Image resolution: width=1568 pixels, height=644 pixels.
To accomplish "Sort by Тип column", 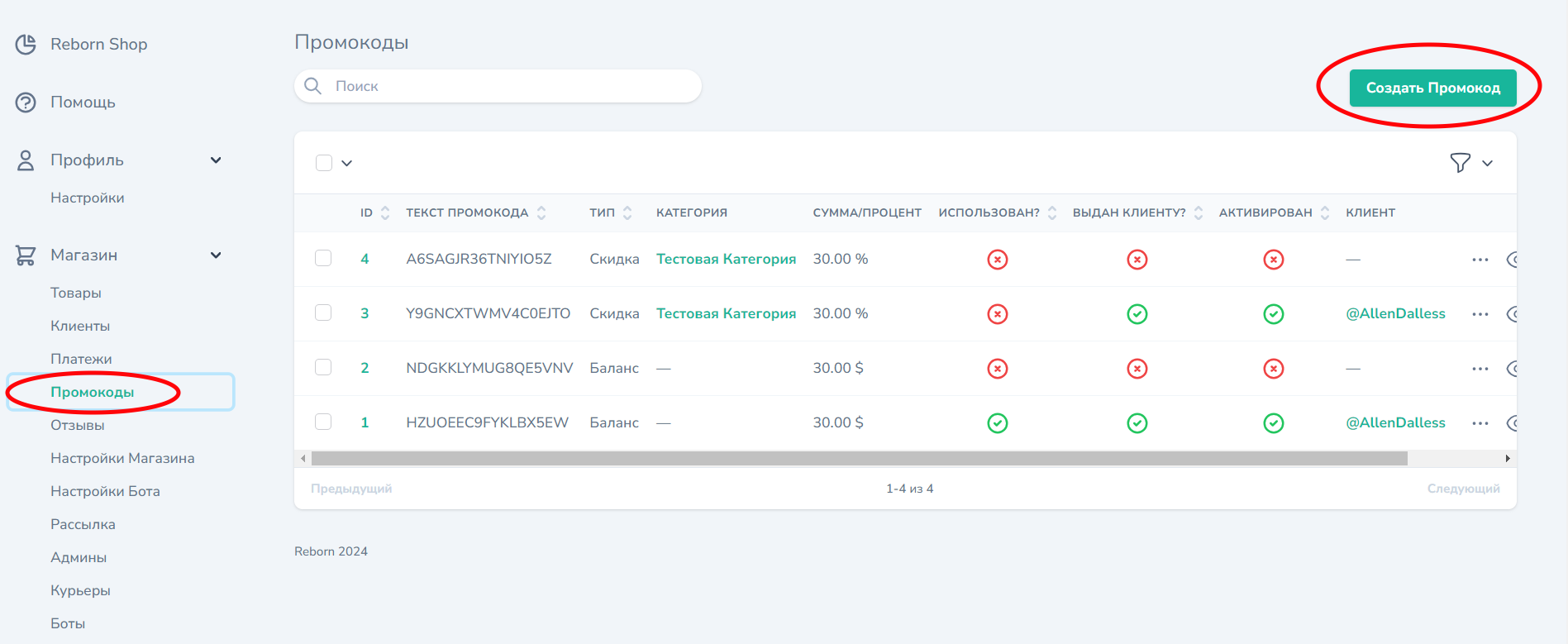I will click(x=610, y=212).
